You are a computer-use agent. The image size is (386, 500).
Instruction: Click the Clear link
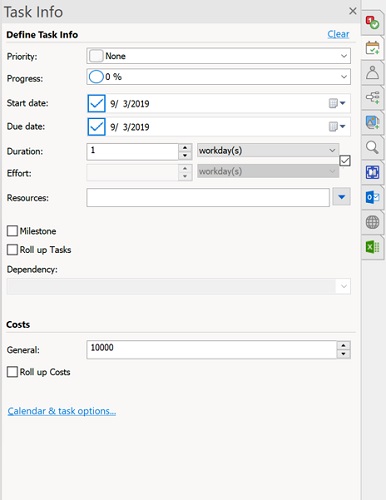point(338,34)
